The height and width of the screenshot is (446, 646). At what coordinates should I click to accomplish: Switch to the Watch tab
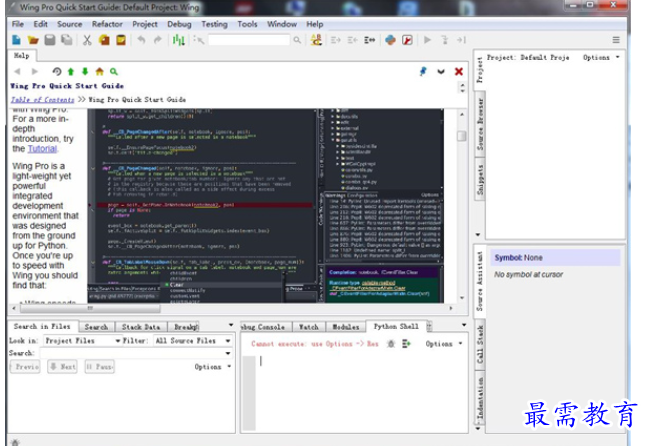[309, 327]
